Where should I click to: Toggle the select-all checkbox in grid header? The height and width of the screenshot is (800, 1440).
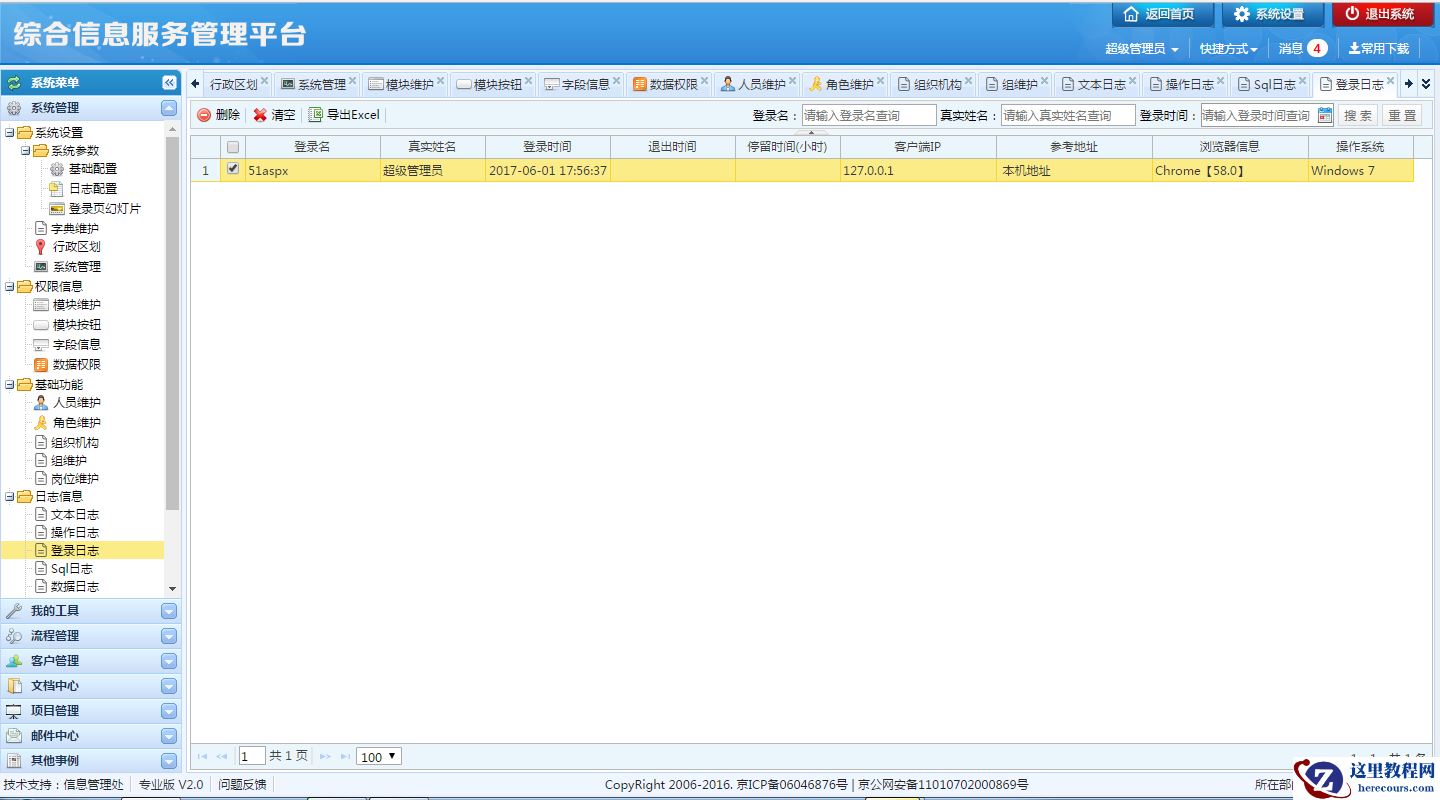(233, 147)
